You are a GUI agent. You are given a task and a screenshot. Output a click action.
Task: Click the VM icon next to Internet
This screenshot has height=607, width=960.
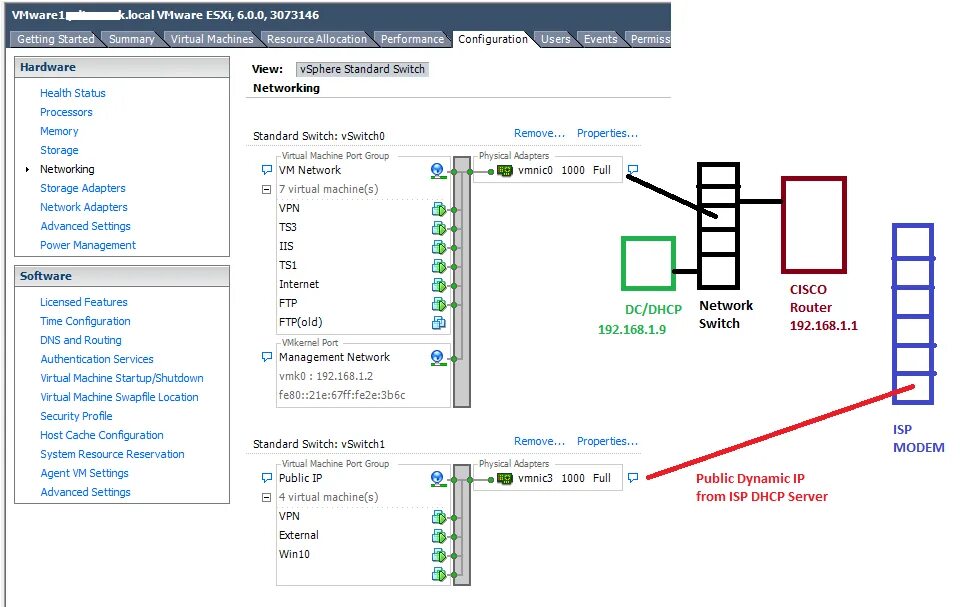[439, 285]
